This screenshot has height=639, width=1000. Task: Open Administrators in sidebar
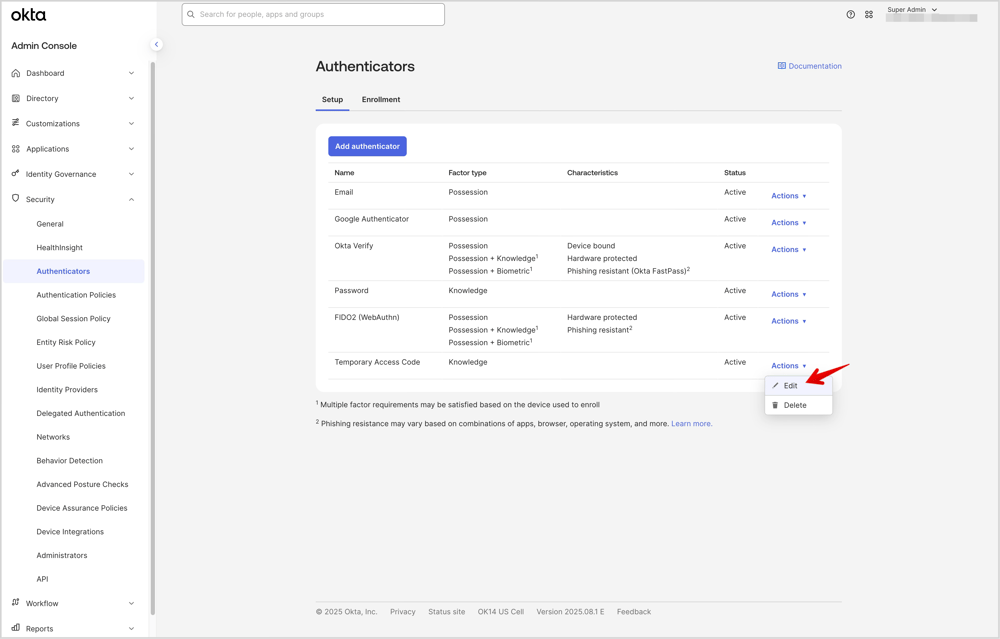[x=62, y=555]
